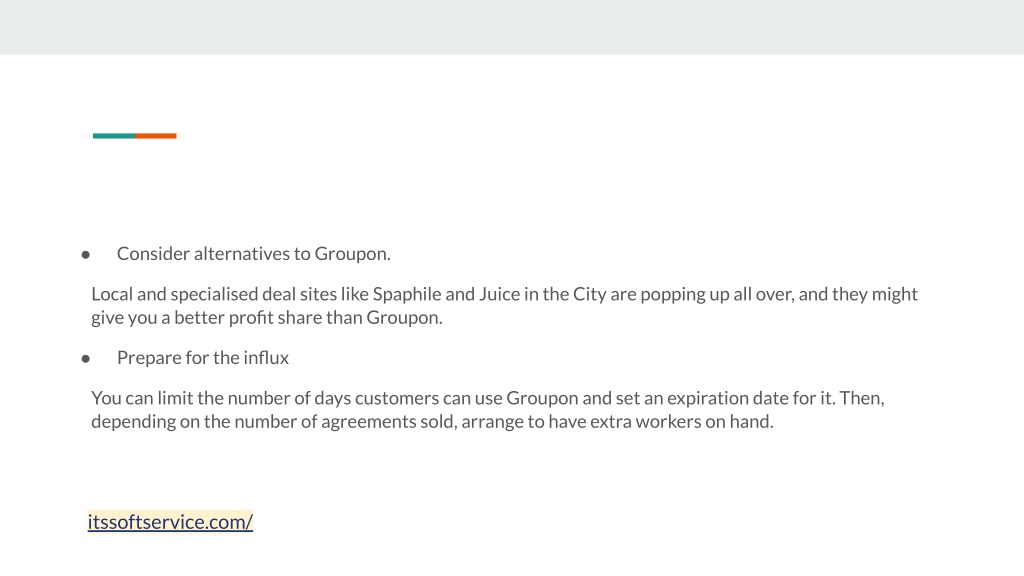Click the word 'Spaphile' in the paragraph
This screenshot has height=576, width=1024.
pyautogui.click(x=407, y=295)
